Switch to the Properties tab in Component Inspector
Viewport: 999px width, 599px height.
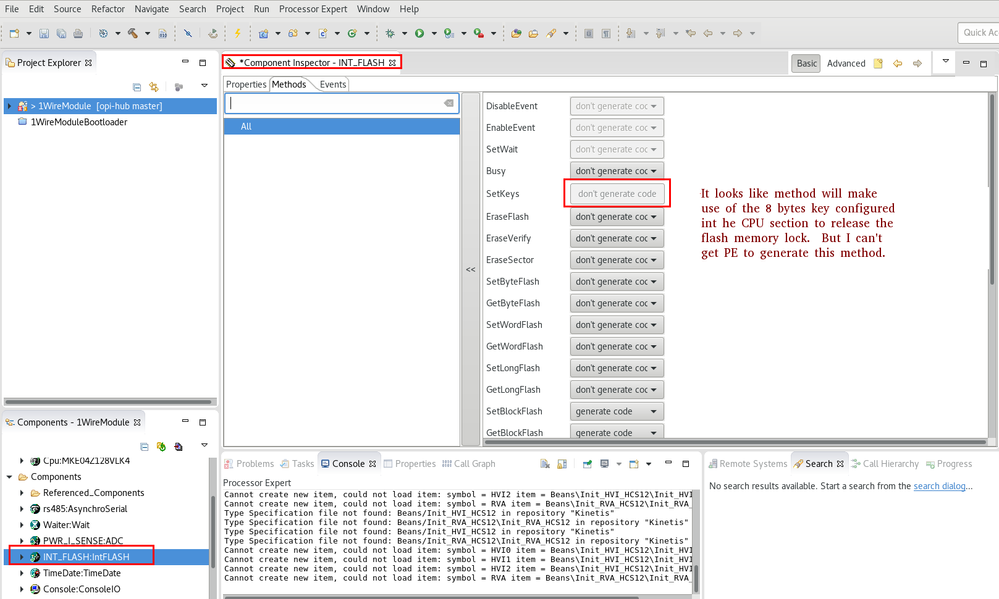[x=246, y=84]
